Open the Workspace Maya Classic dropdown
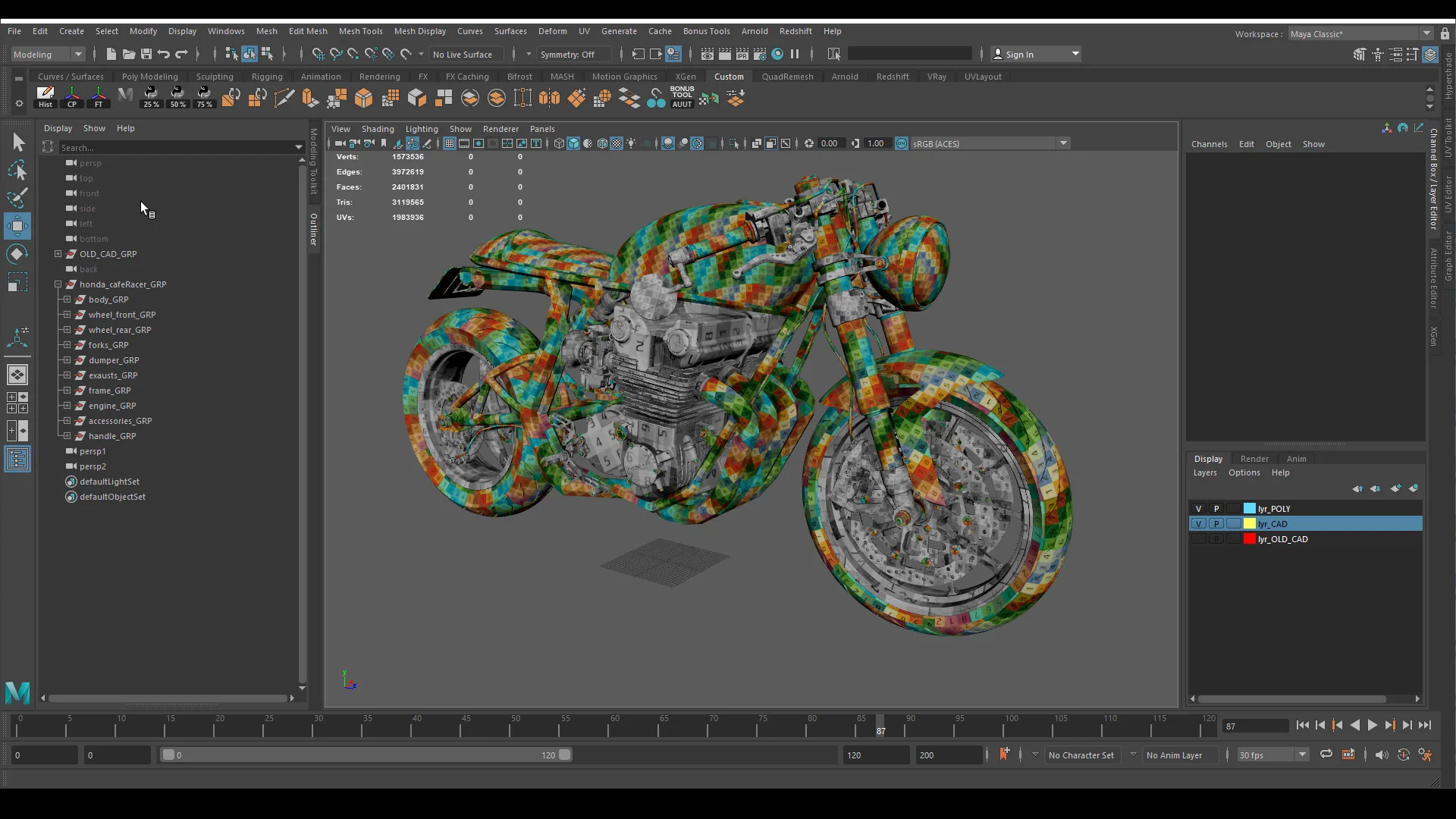Image resolution: width=1456 pixels, height=819 pixels. pyautogui.click(x=1428, y=33)
